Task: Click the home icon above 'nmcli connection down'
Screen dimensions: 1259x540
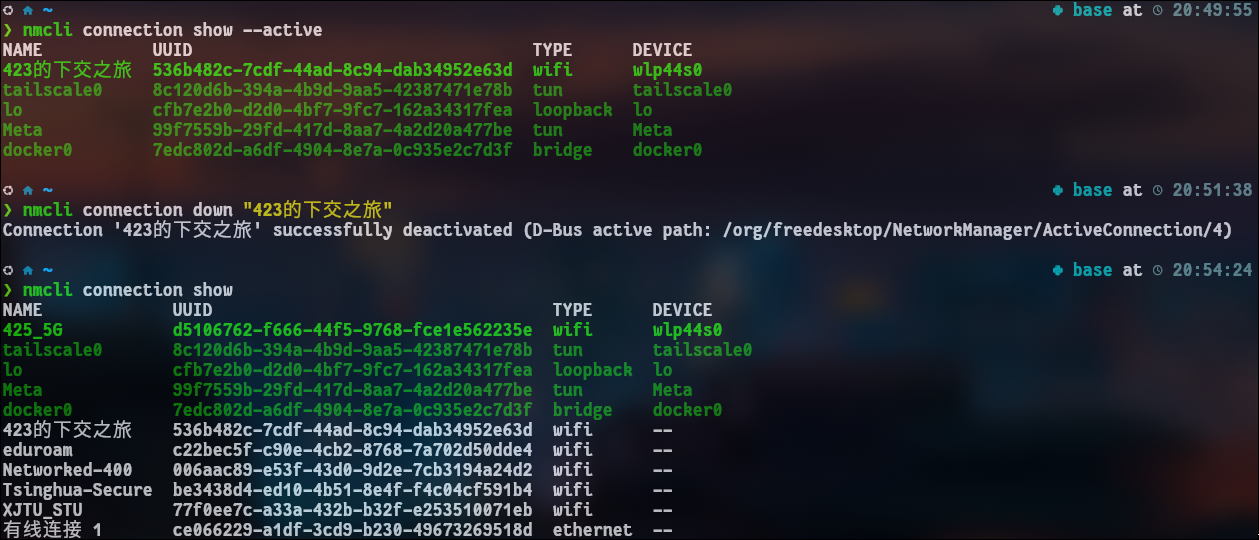Action: 27,190
